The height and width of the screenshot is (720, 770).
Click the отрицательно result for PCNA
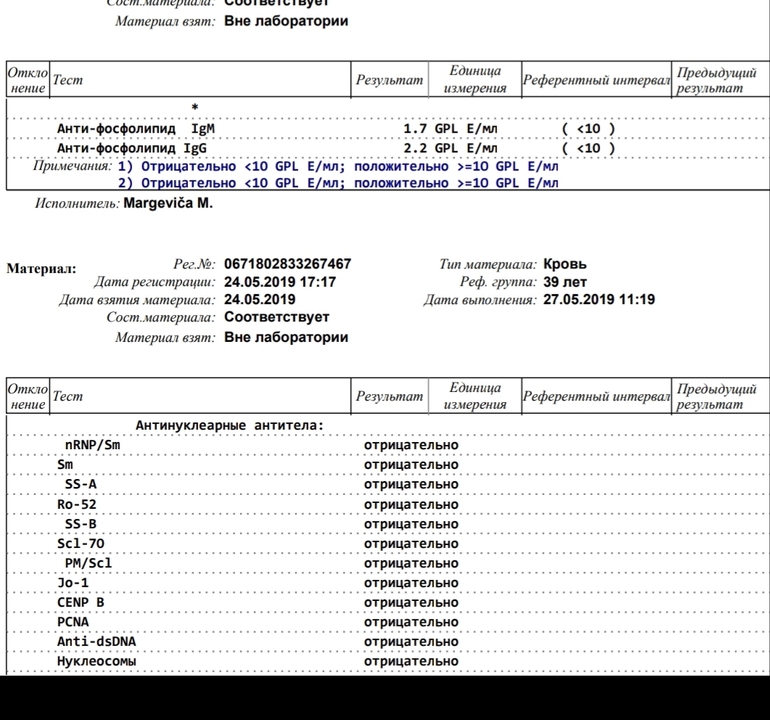coord(411,622)
